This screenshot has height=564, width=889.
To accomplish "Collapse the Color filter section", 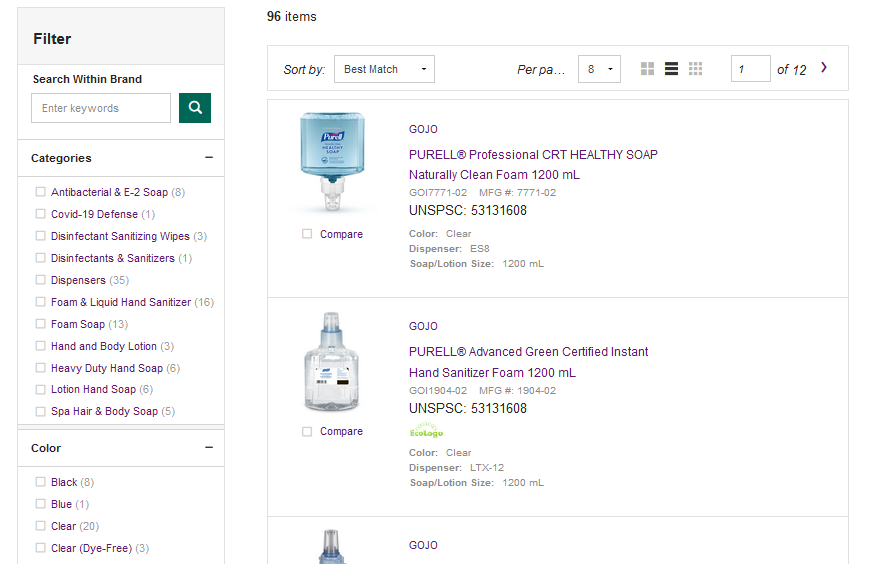I will point(209,448).
